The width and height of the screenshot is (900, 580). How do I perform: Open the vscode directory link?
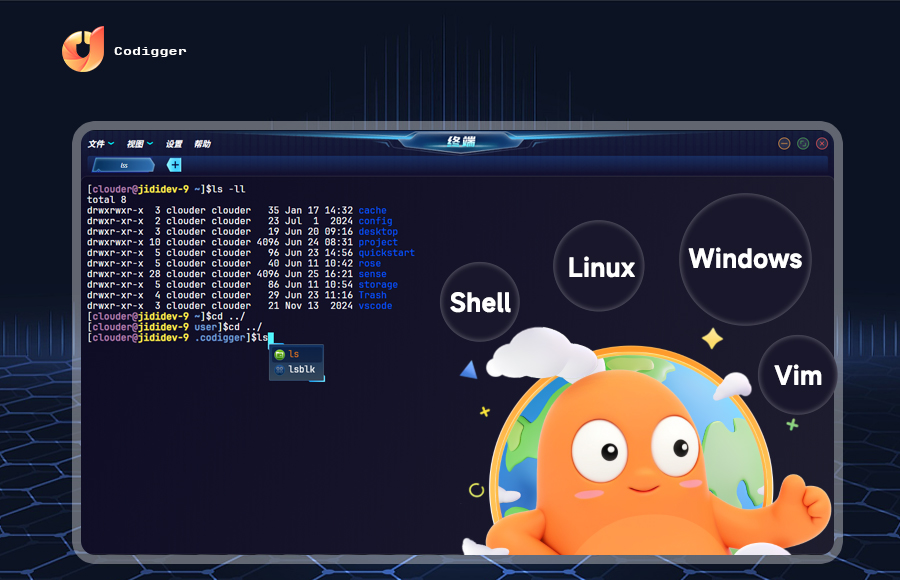tap(374, 305)
